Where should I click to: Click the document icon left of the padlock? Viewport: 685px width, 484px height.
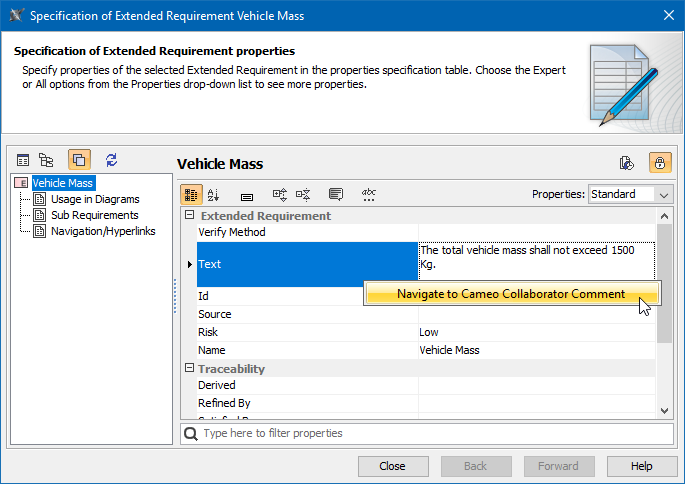(x=627, y=163)
